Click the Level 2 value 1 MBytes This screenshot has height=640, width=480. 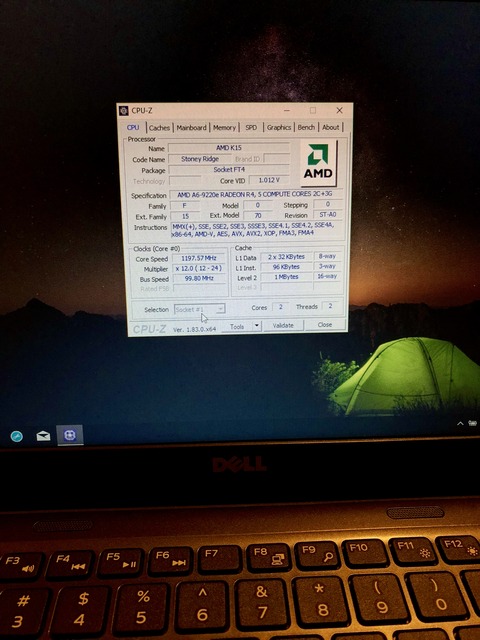[287, 277]
